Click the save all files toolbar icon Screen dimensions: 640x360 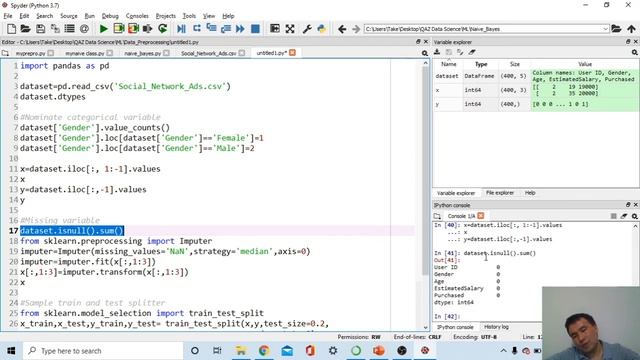point(55,29)
